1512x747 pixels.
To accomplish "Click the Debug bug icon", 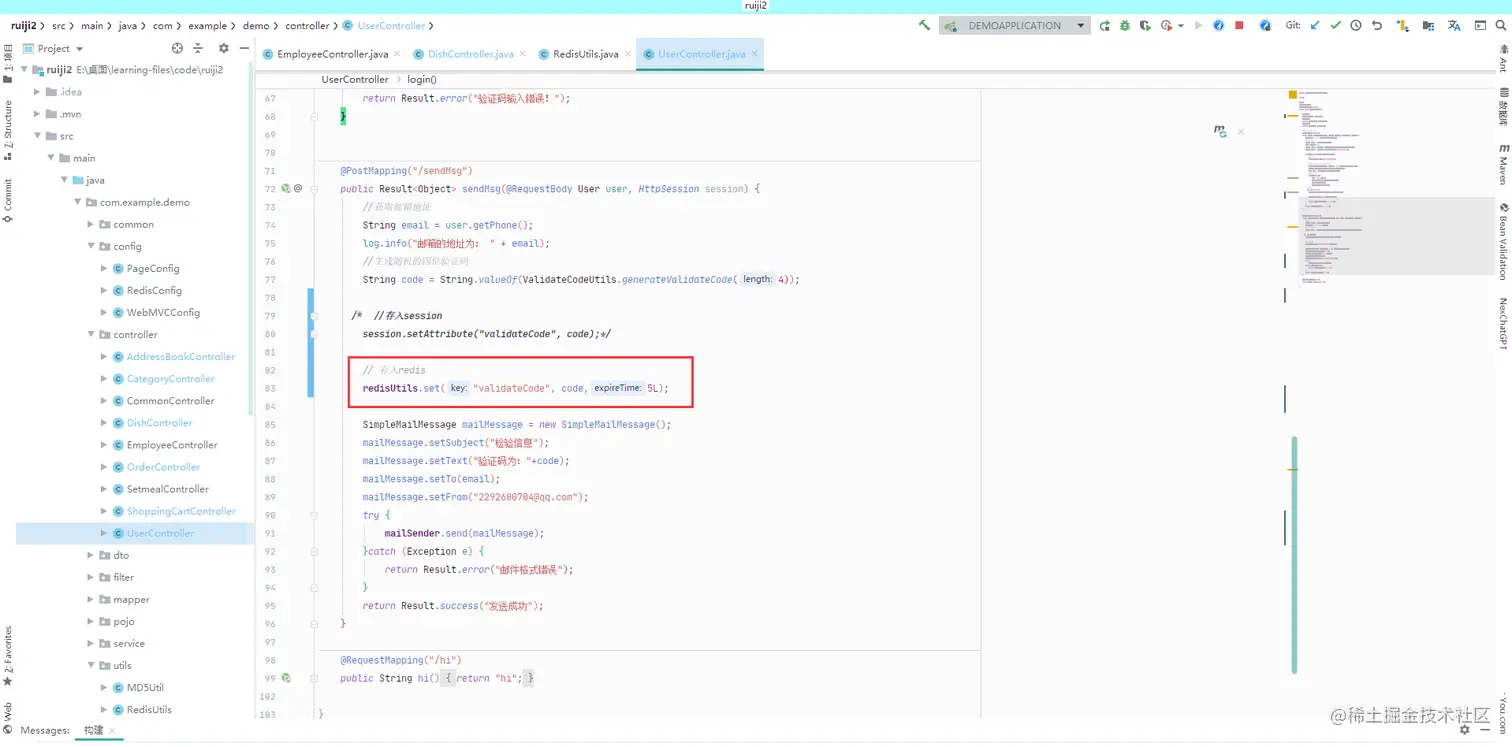I will 1125,25.
